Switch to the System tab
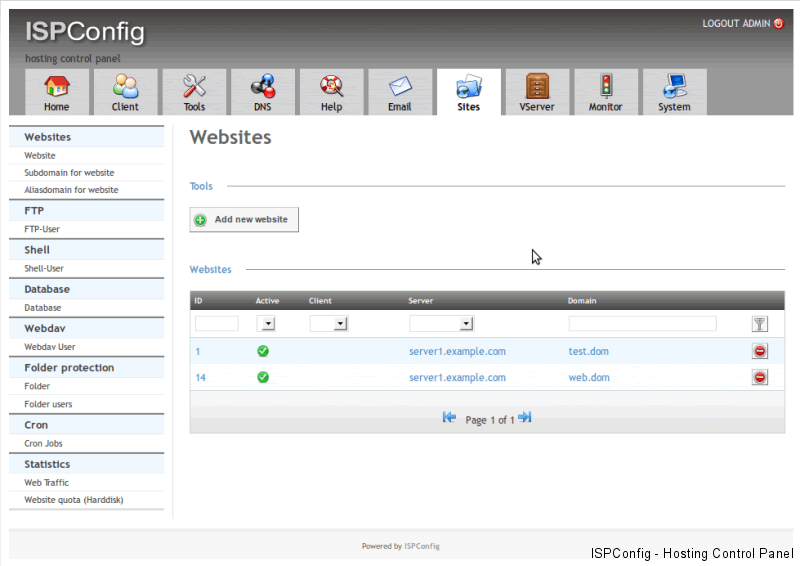 tap(674, 93)
